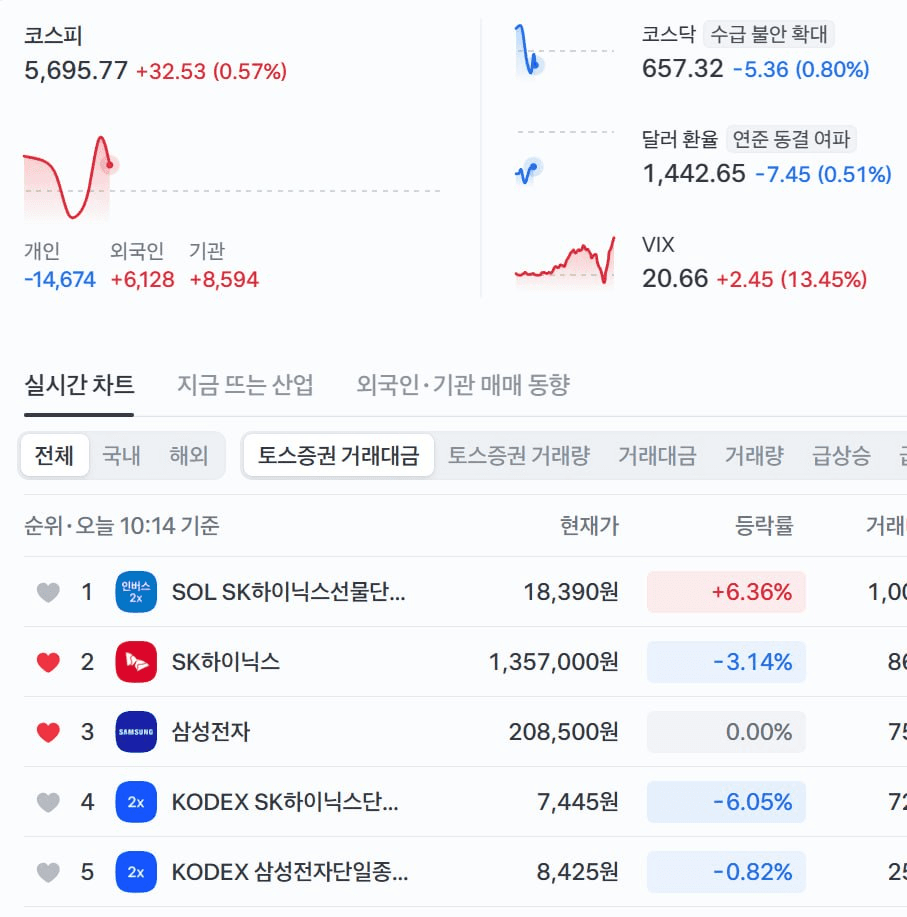The image size is (907, 917).
Task: Unfavorite 삼성전자 using the red heart
Action: [48, 732]
